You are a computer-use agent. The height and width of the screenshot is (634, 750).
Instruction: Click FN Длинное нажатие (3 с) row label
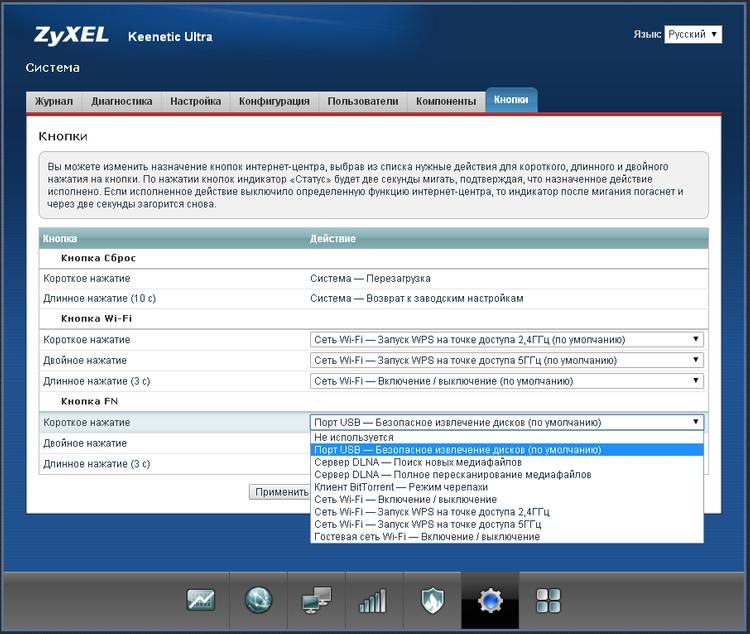tap(97, 464)
